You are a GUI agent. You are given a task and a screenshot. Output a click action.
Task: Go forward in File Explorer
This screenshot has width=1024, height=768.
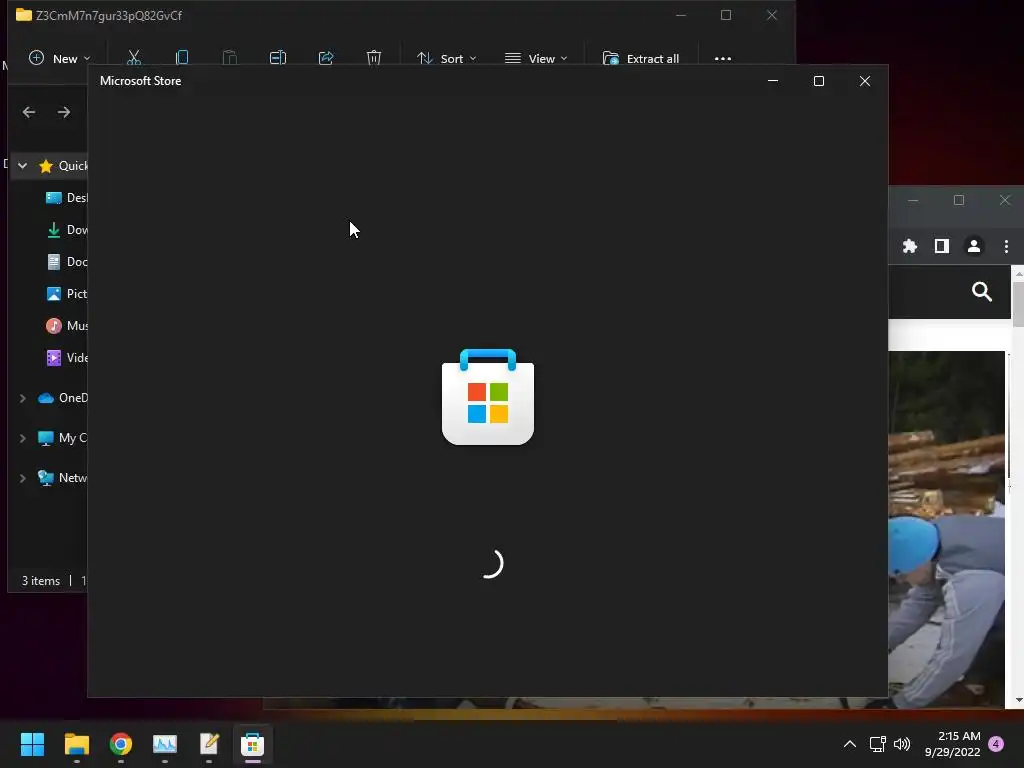tap(63, 112)
